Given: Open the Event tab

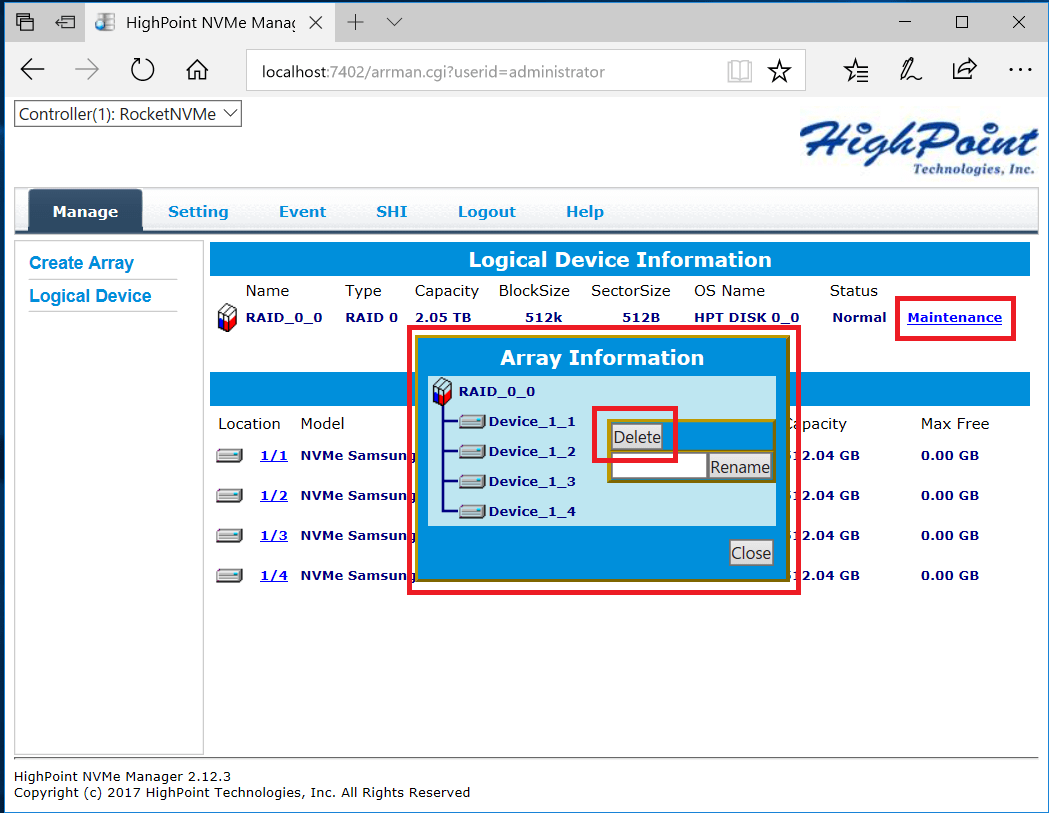Looking at the screenshot, I should [x=302, y=211].
